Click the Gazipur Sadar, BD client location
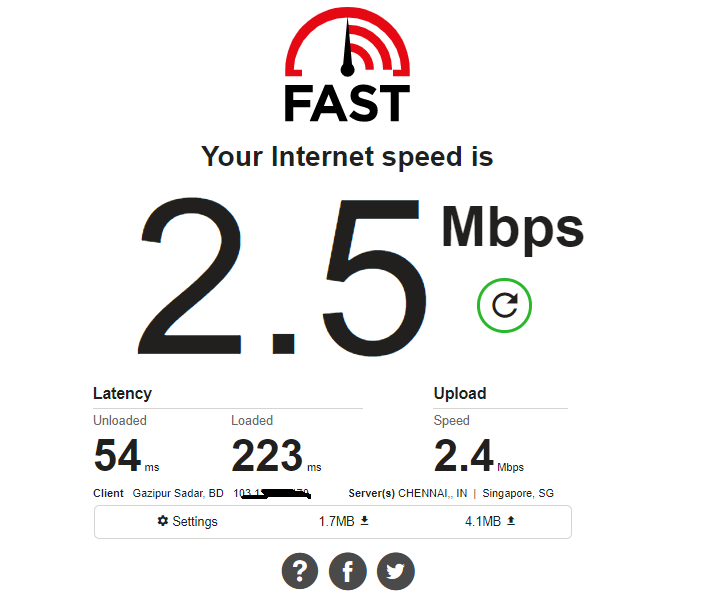Image resolution: width=713 pixels, height=601 pixels. (x=178, y=493)
